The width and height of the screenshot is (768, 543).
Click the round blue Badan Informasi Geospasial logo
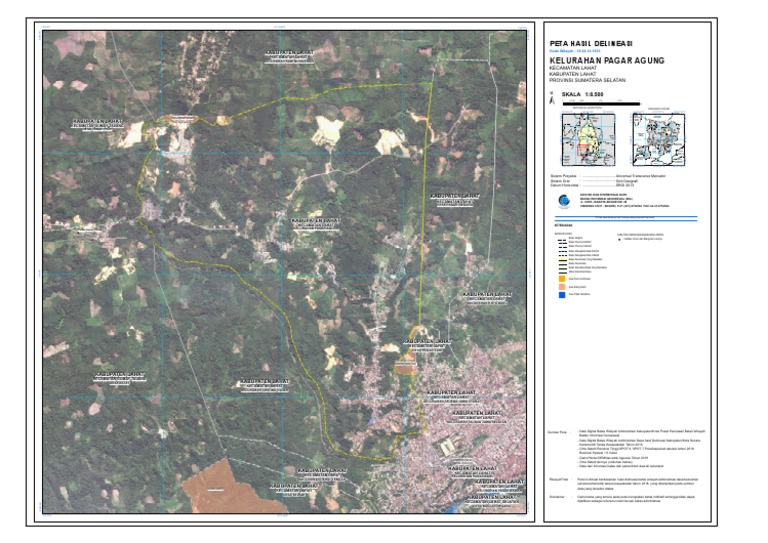pos(563,201)
